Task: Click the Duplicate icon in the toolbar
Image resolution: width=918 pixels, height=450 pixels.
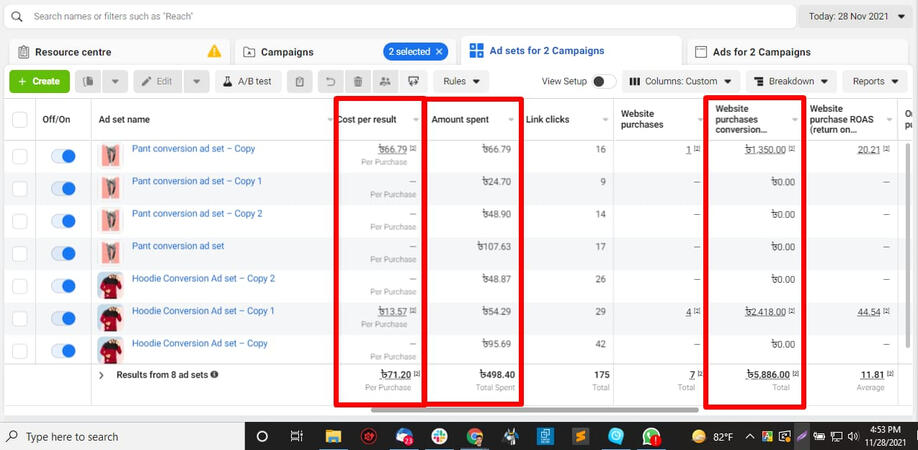Action: pyautogui.click(x=90, y=81)
